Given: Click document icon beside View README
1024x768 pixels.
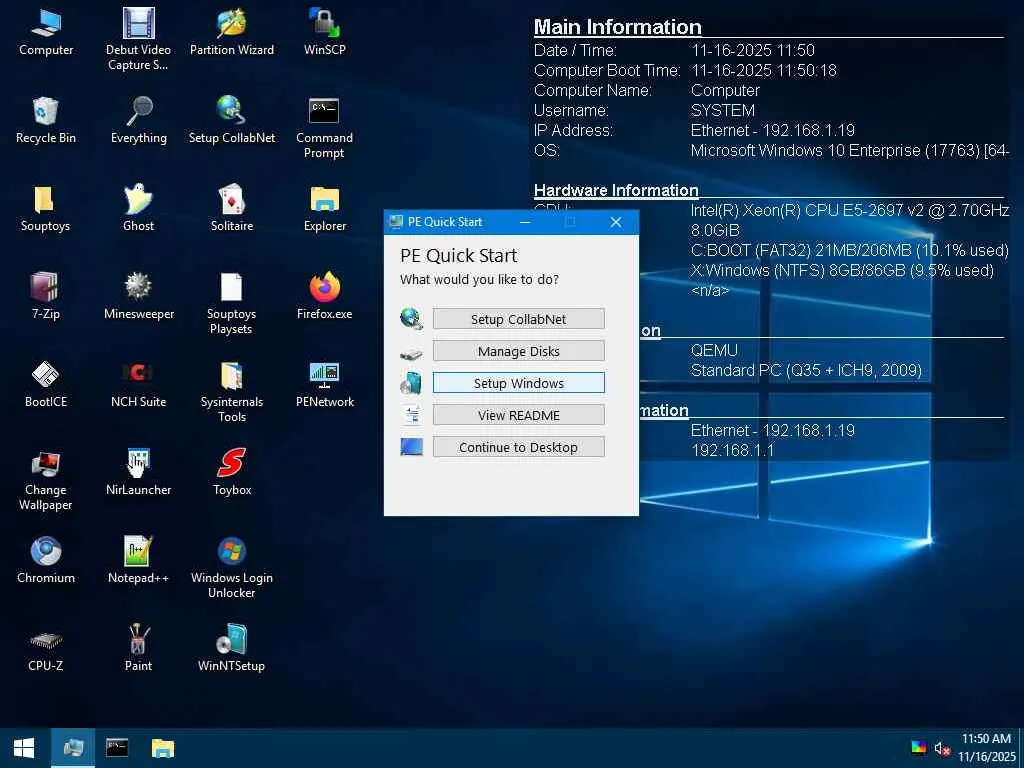Looking at the screenshot, I should tap(412, 415).
